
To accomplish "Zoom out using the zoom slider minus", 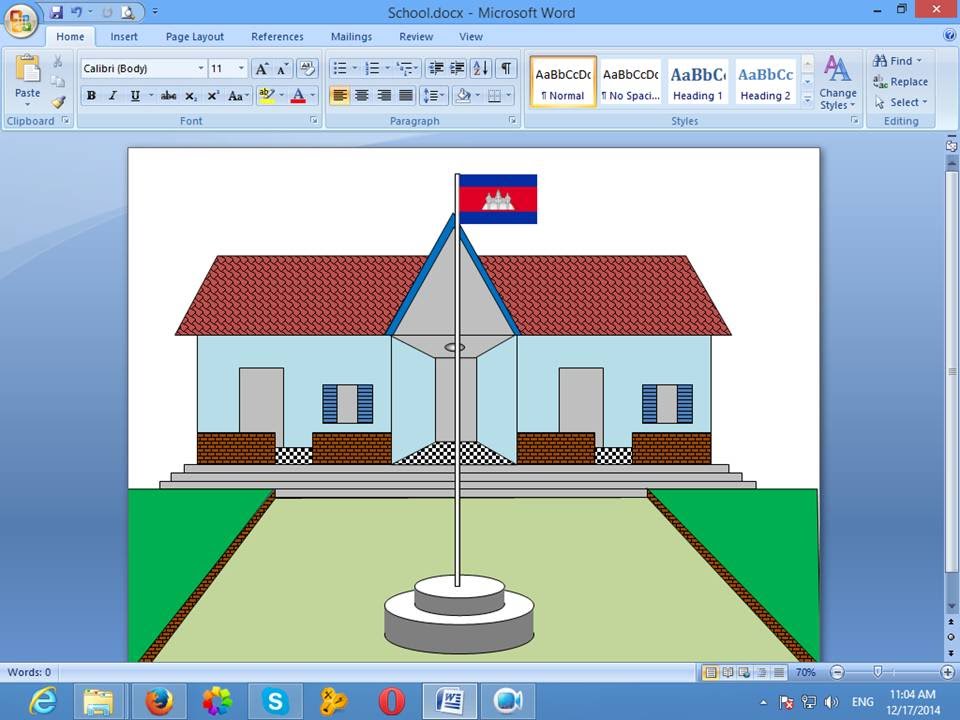I will (837, 672).
